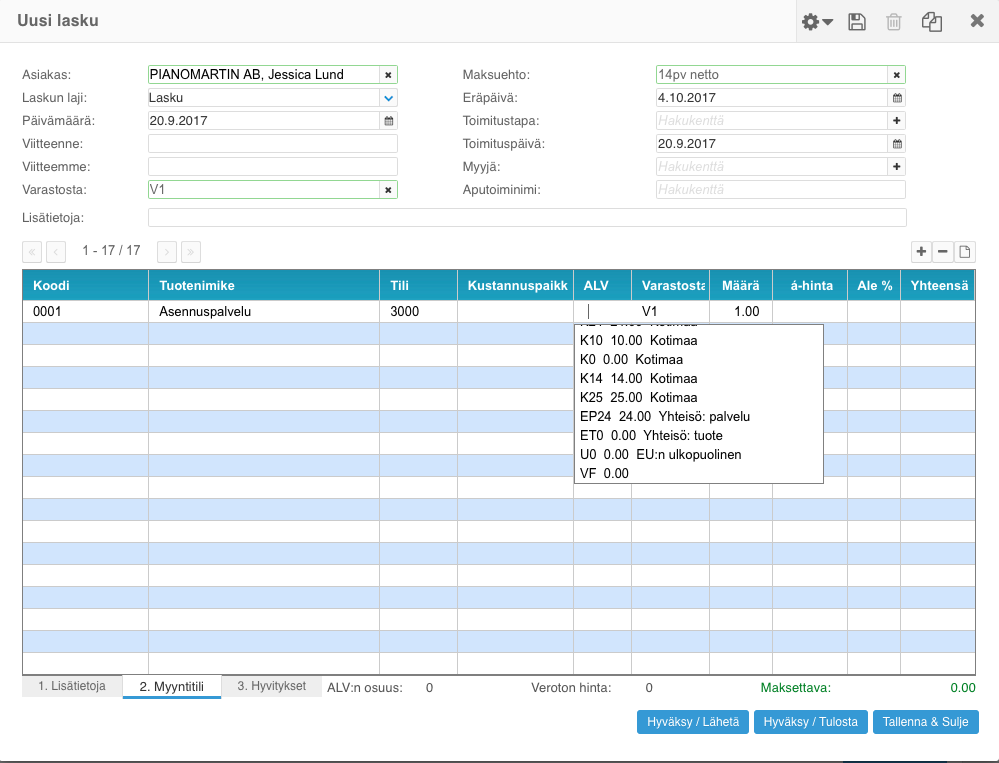Open the settings gear menu

817,22
